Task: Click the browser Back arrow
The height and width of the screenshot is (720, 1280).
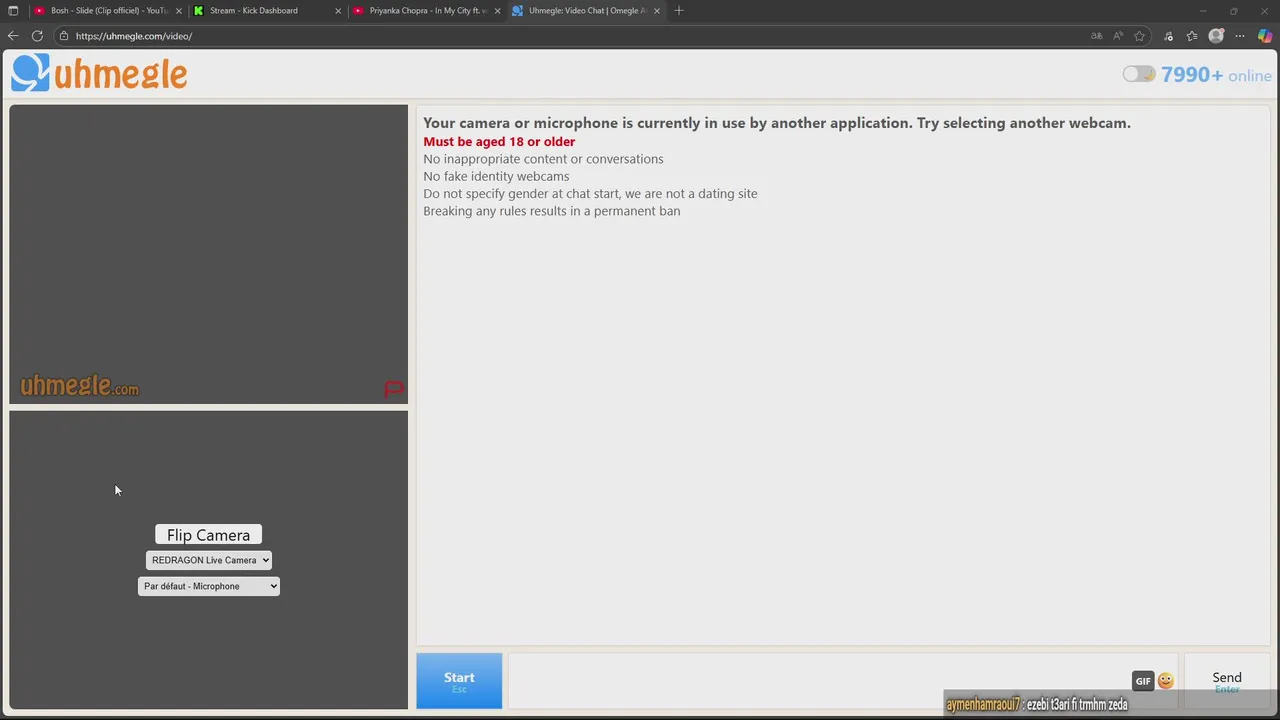Action: [13, 36]
